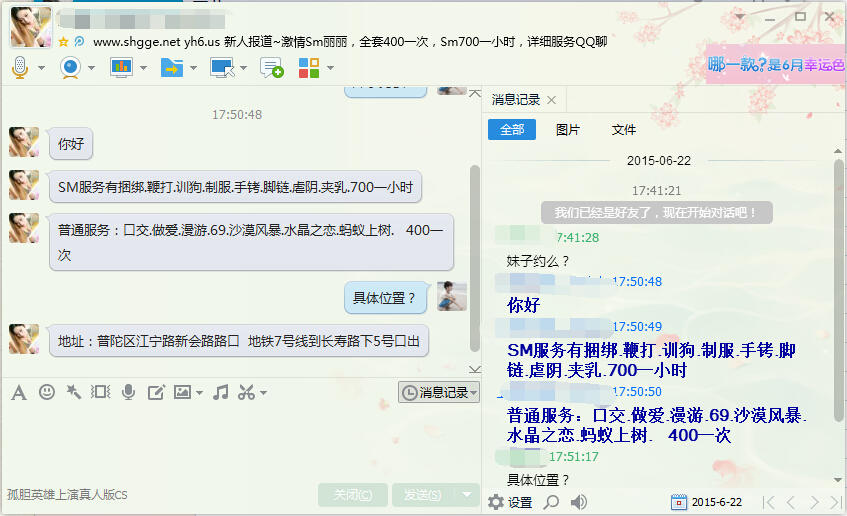Viewport: 847px width, 516px height.
Task: Open 设置 in the history panel
Action: tap(510, 502)
